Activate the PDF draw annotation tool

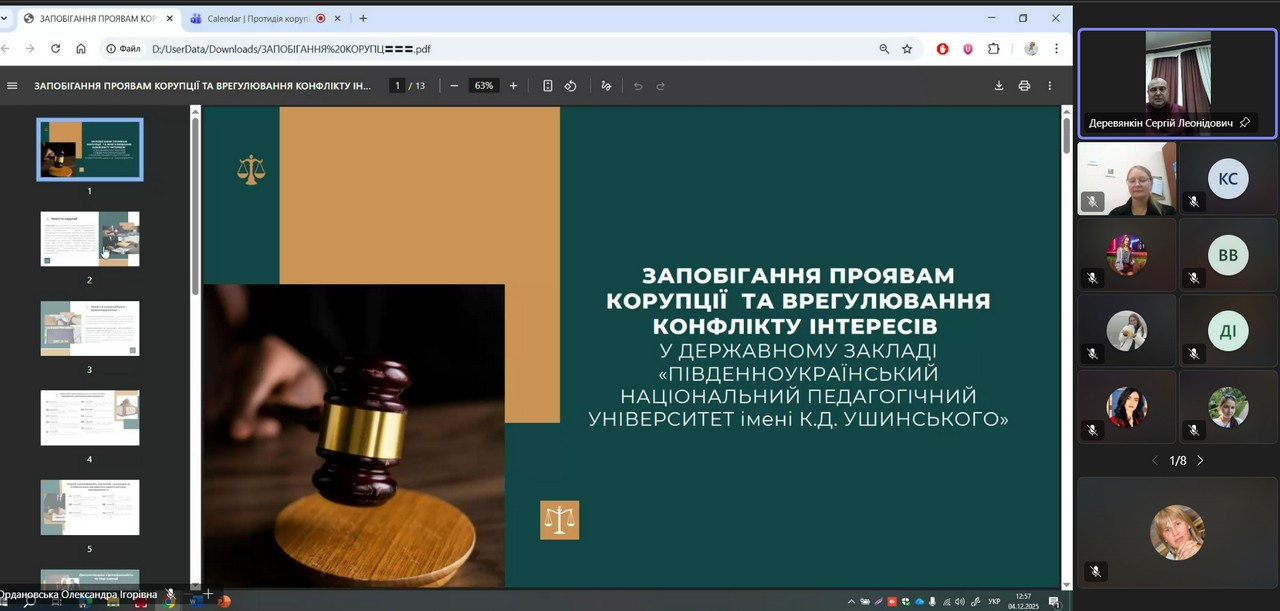(x=606, y=86)
